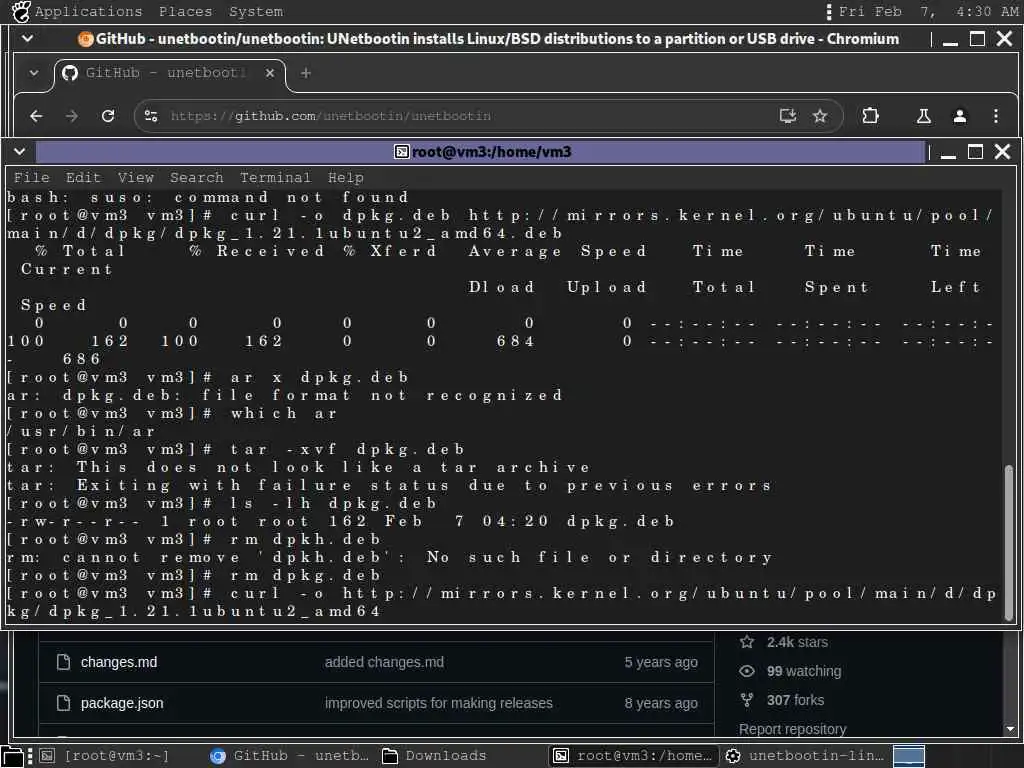
Task: Click the star icon beside 2.4k stars
Action: (747, 642)
